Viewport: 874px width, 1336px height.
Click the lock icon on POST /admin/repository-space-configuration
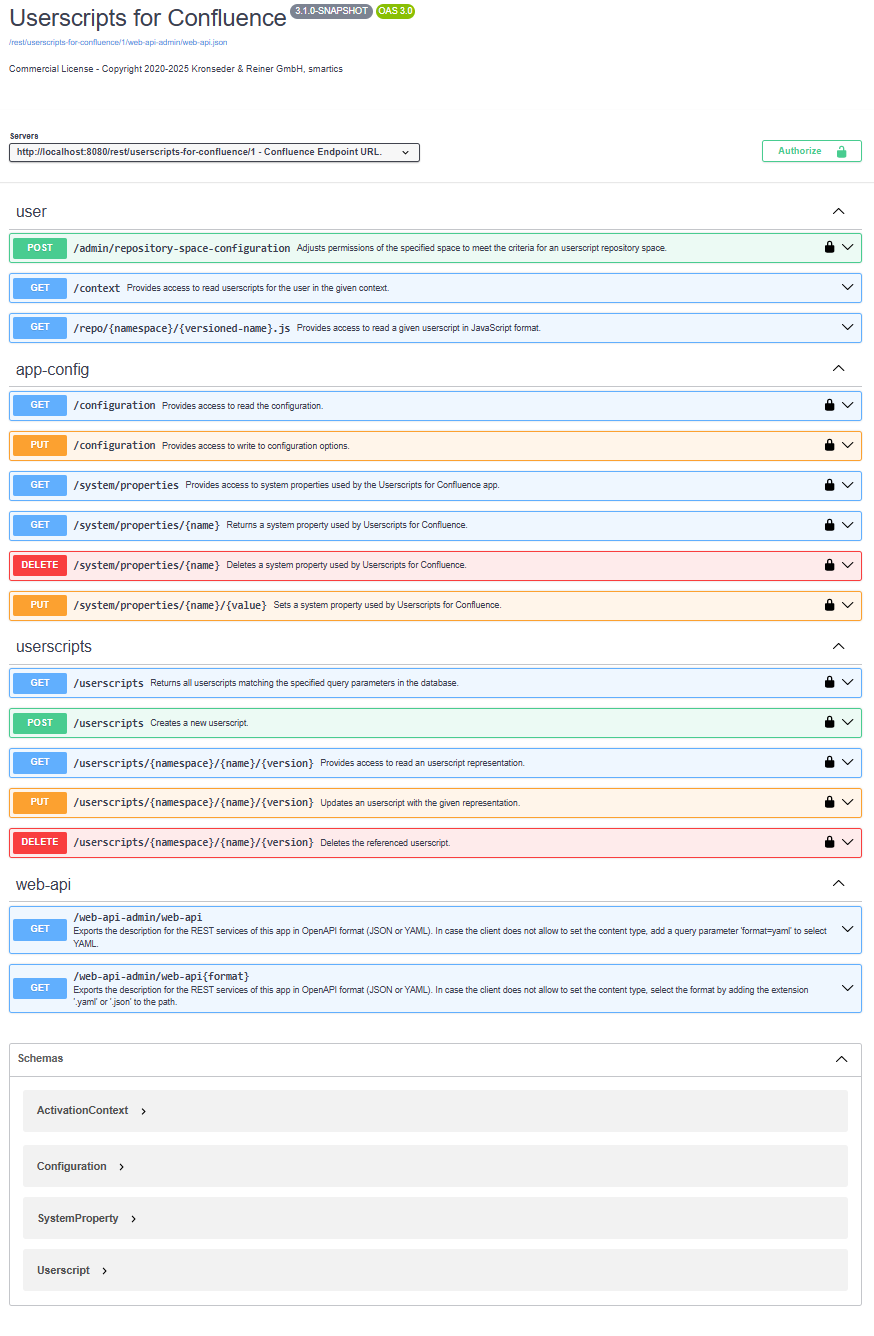[829, 247]
